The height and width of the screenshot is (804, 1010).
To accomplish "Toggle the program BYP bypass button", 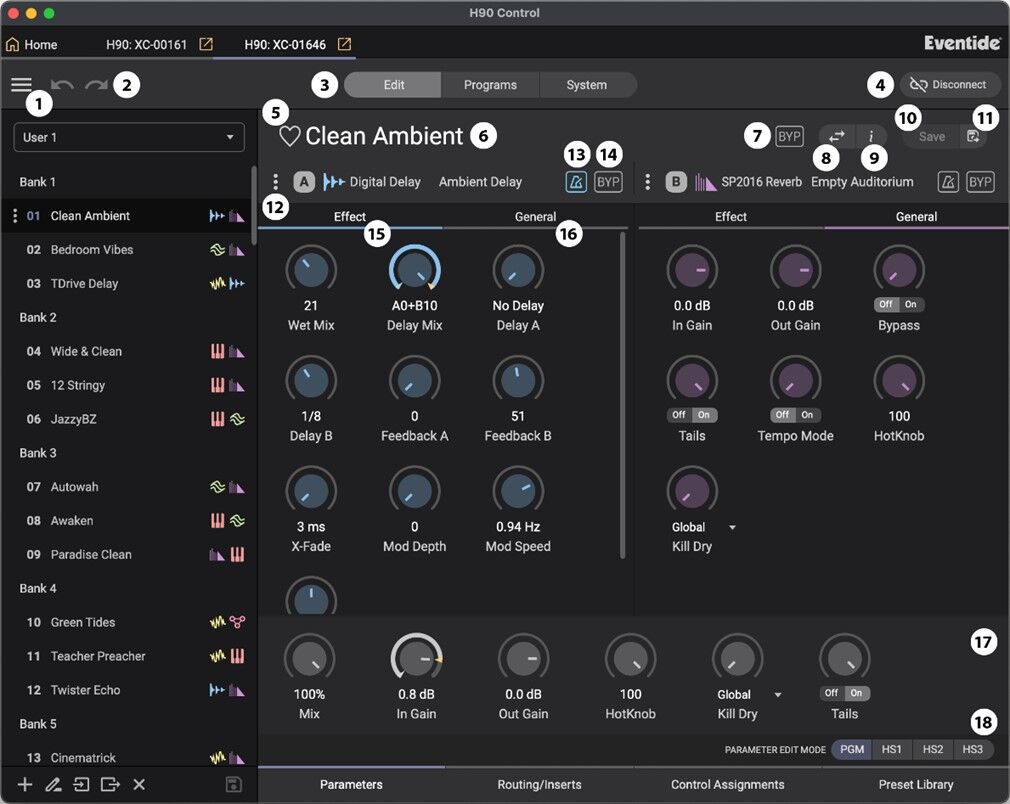I will tap(789, 137).
